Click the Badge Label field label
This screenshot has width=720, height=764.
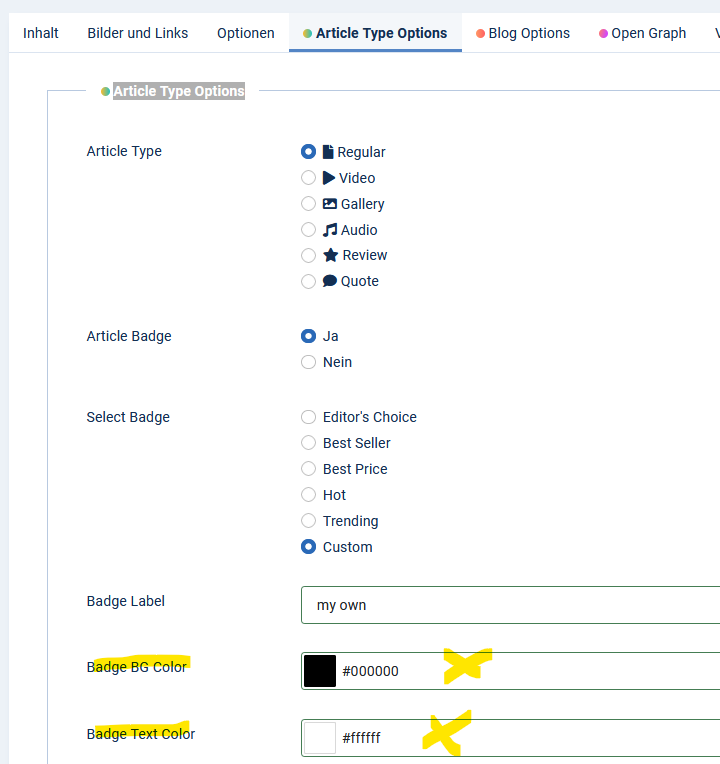[x=126, y=601]
